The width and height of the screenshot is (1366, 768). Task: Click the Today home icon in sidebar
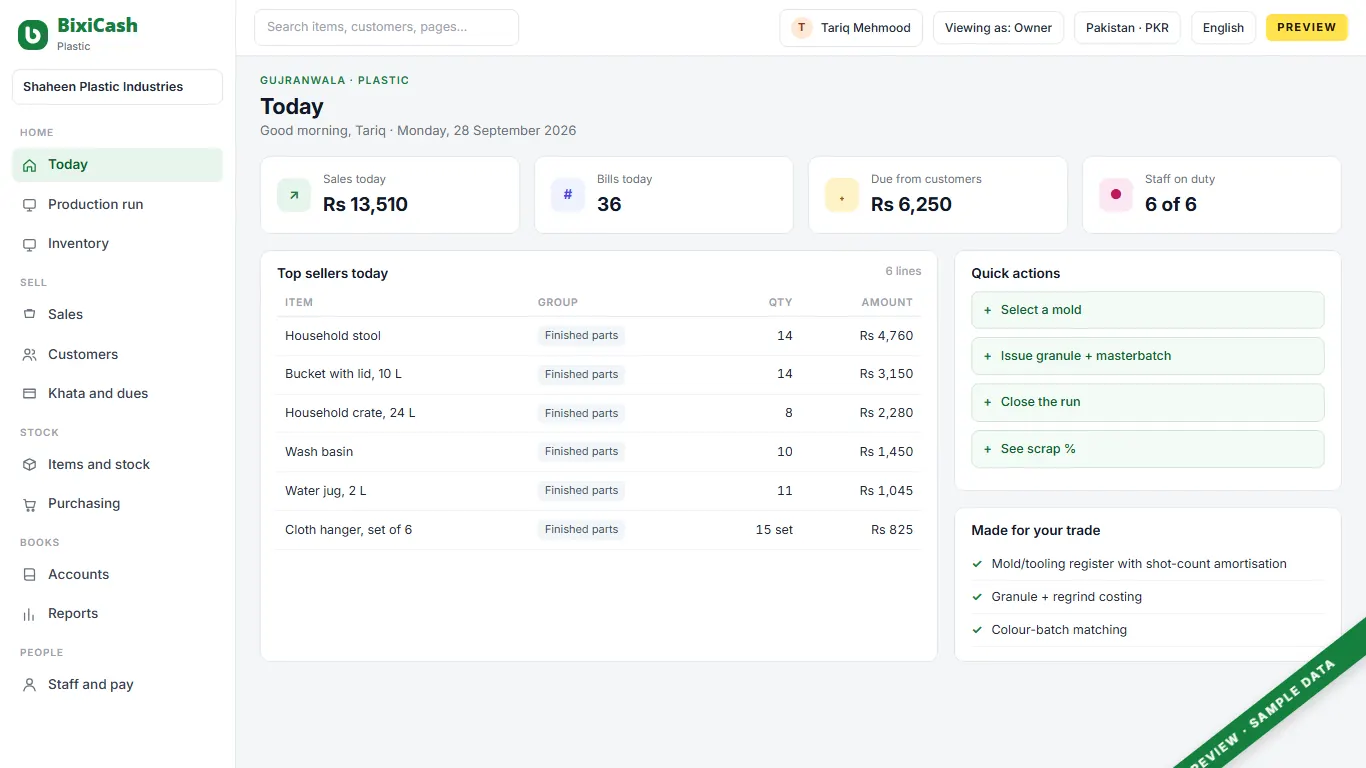(x=29, y=165)
